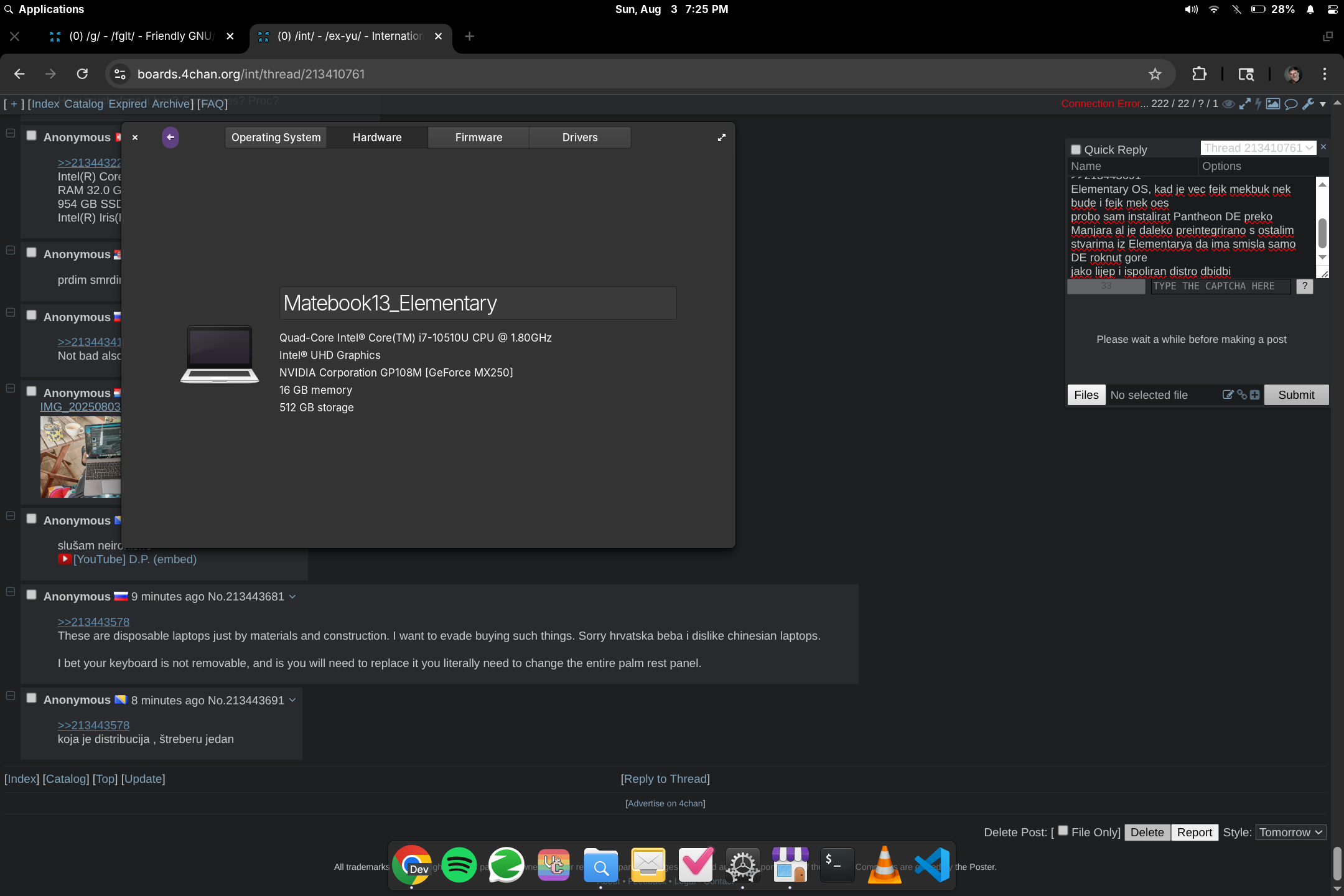This screenshot has height=896, width=1344.
Task: Click the speech bubble quick reply icon in the header
Action: pyautogui.click(x=1290, y=104)
